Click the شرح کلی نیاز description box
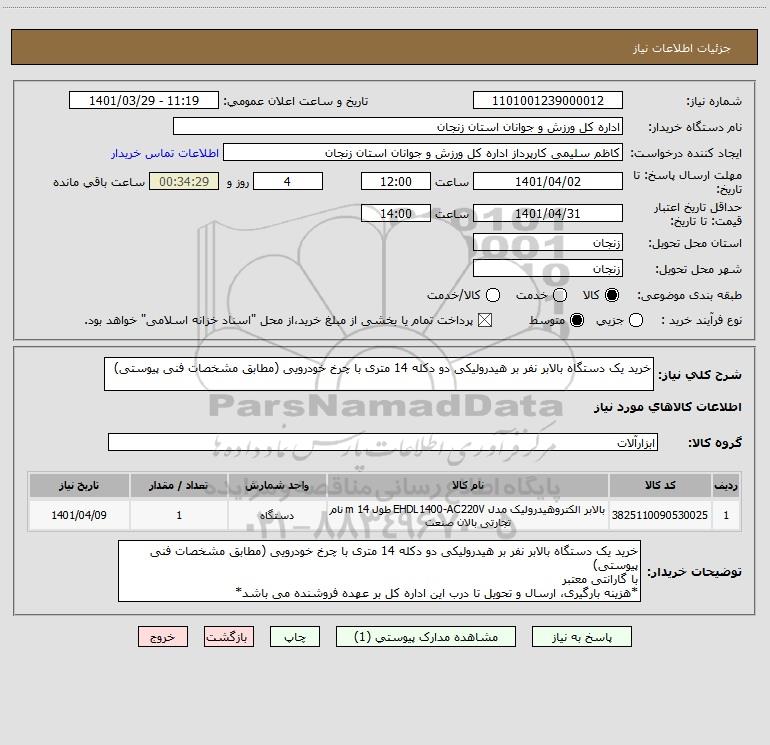The image size is (770, 745). [x=379, y=374]
